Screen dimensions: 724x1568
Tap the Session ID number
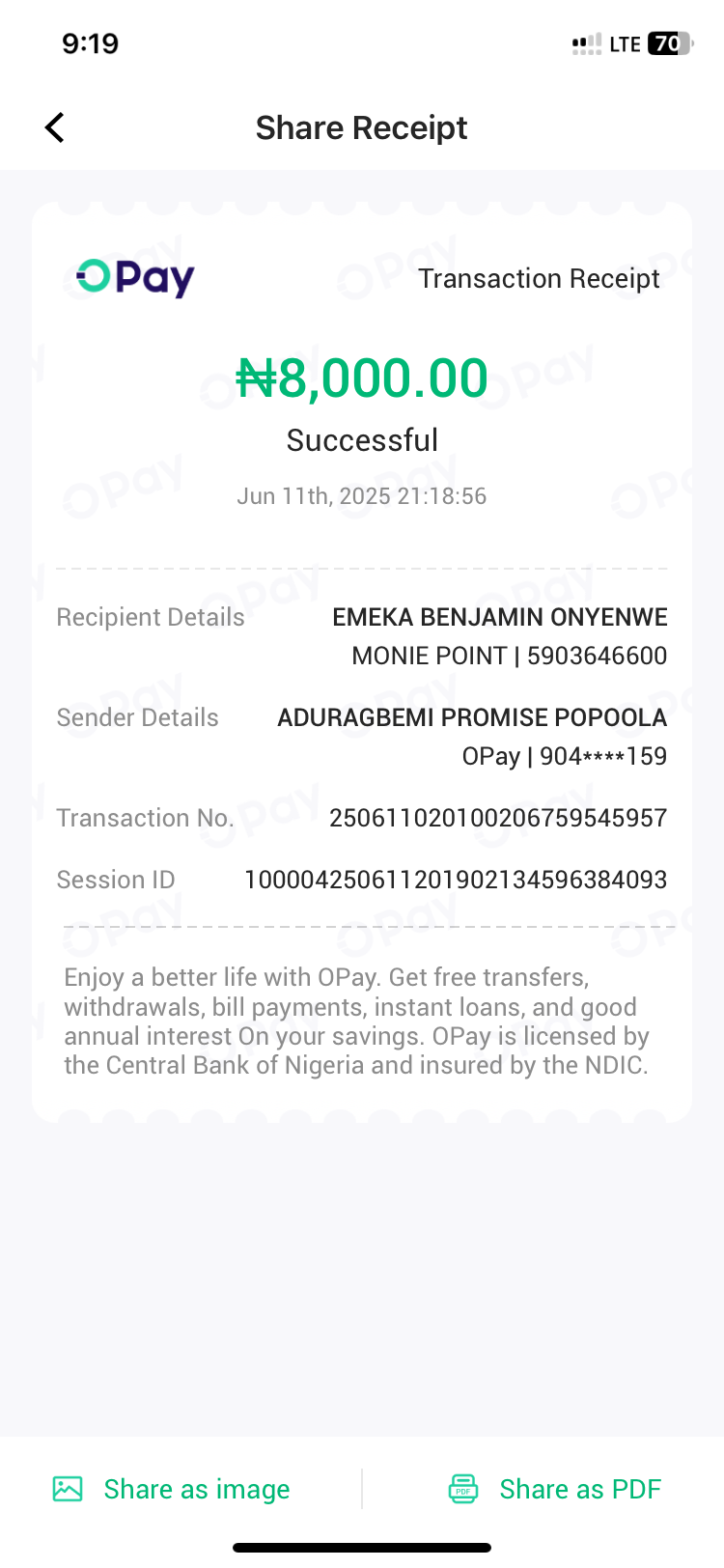(456, 880)
